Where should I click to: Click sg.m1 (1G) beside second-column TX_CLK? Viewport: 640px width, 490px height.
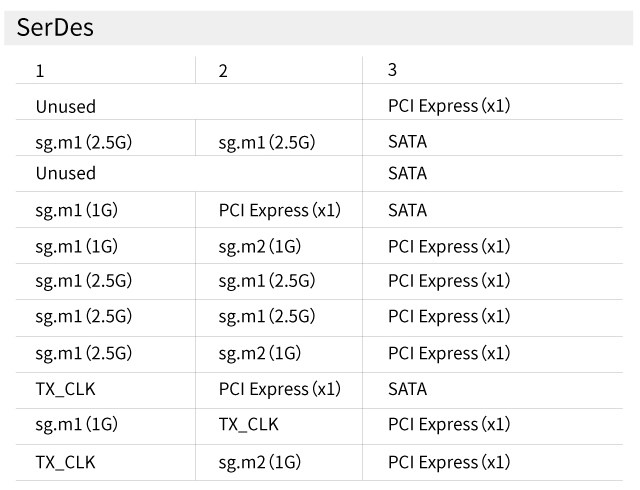click(76, 425)
